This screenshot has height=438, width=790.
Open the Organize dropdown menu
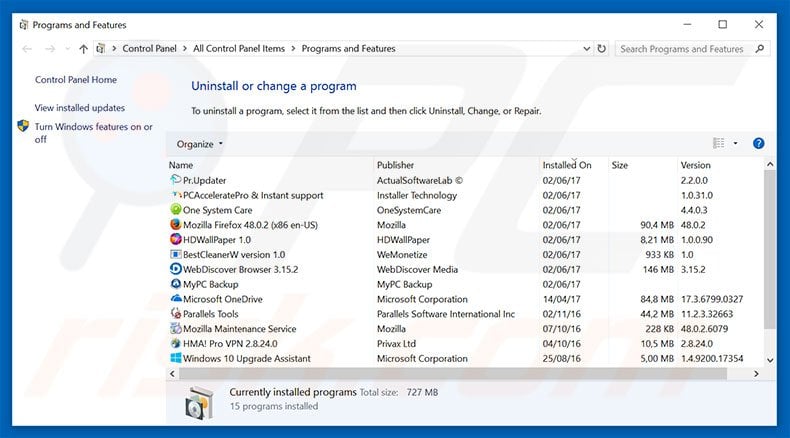200,144
